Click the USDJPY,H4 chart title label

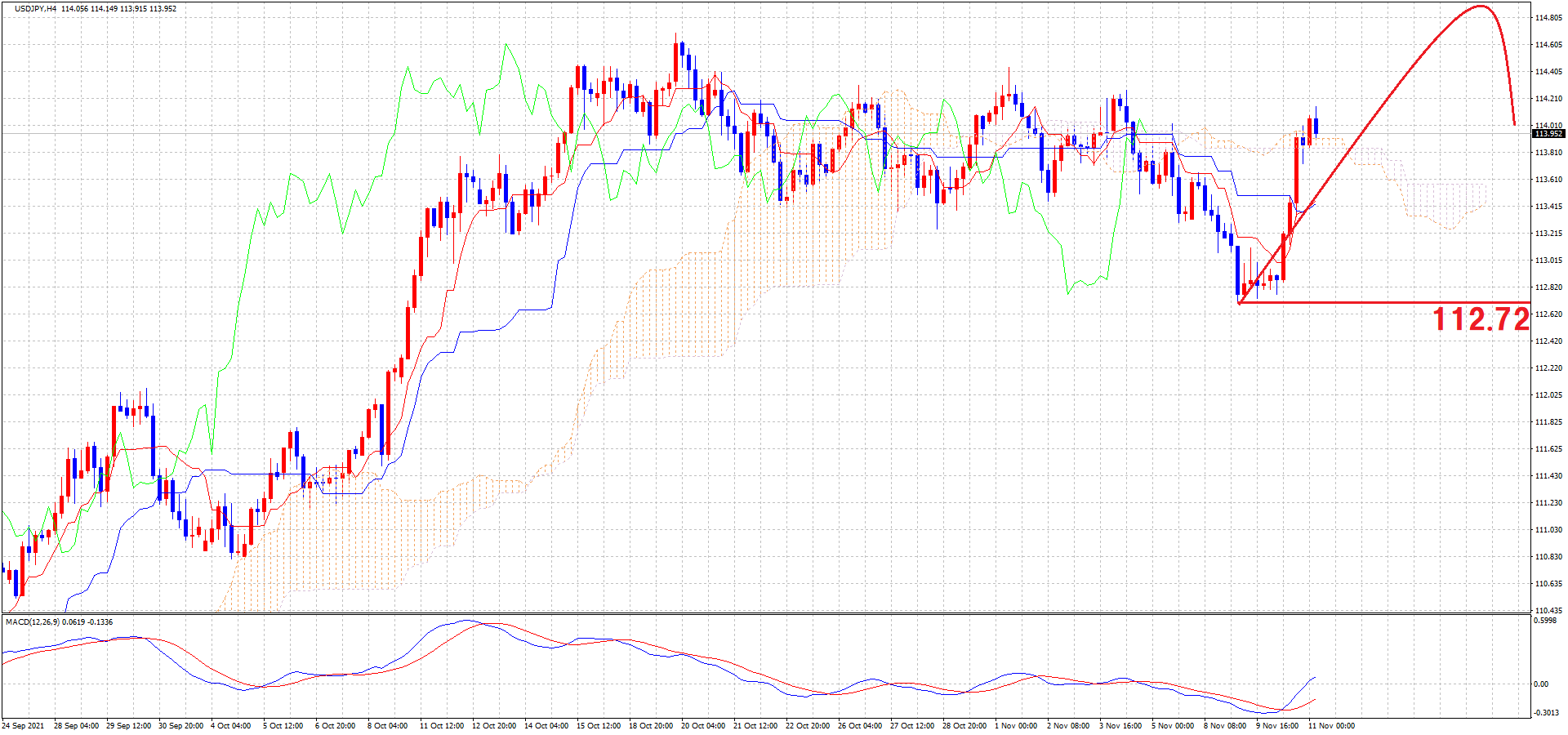click(36, 9)
